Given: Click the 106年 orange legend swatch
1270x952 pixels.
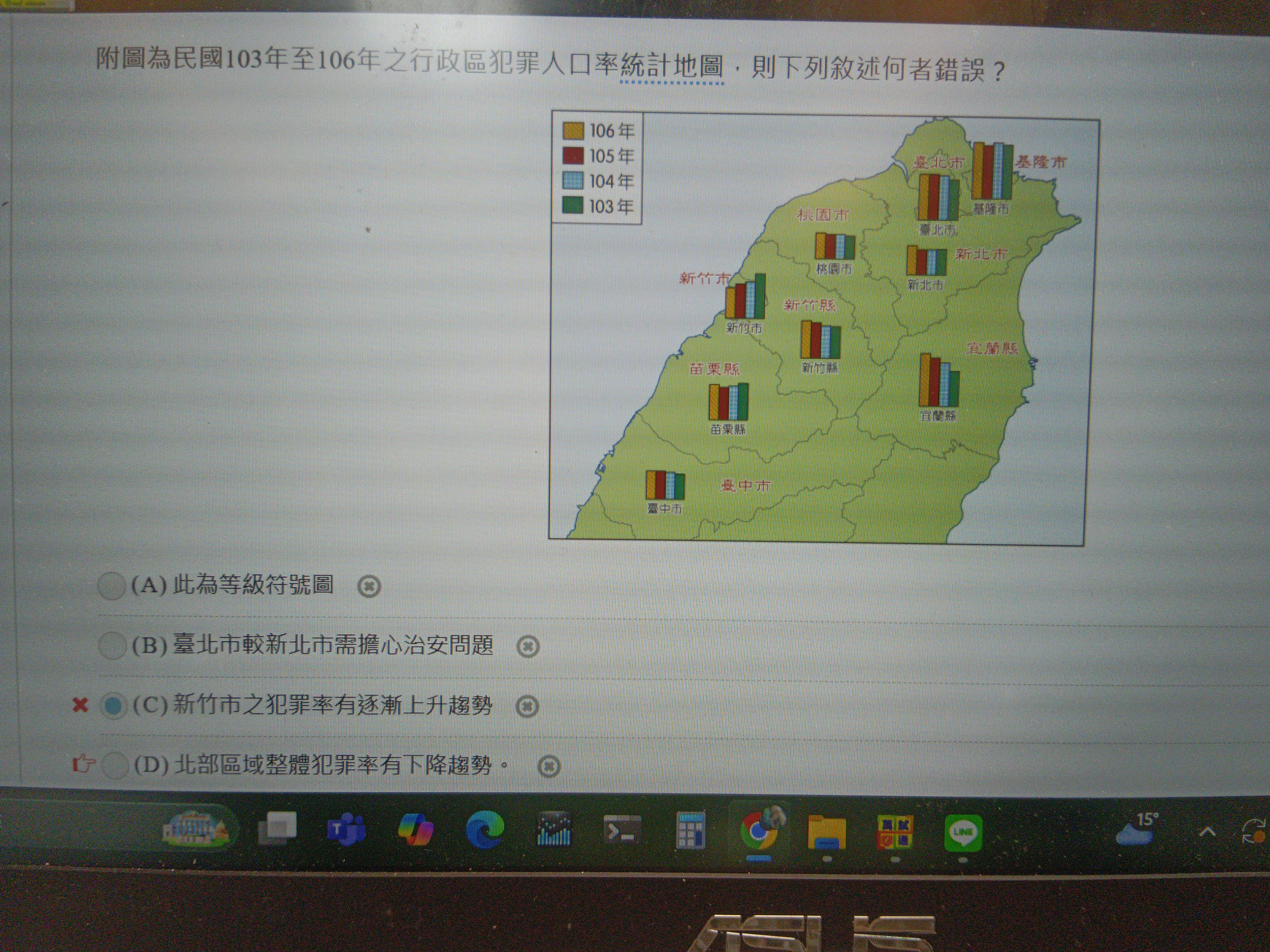Looking at the screenshot, I should [x=573, y=131].
